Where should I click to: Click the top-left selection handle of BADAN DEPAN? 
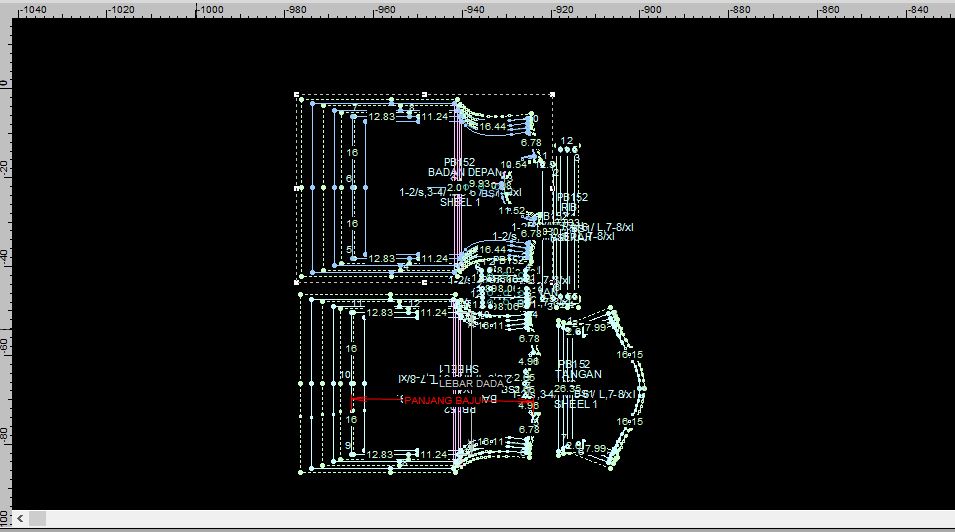[298, 95]
